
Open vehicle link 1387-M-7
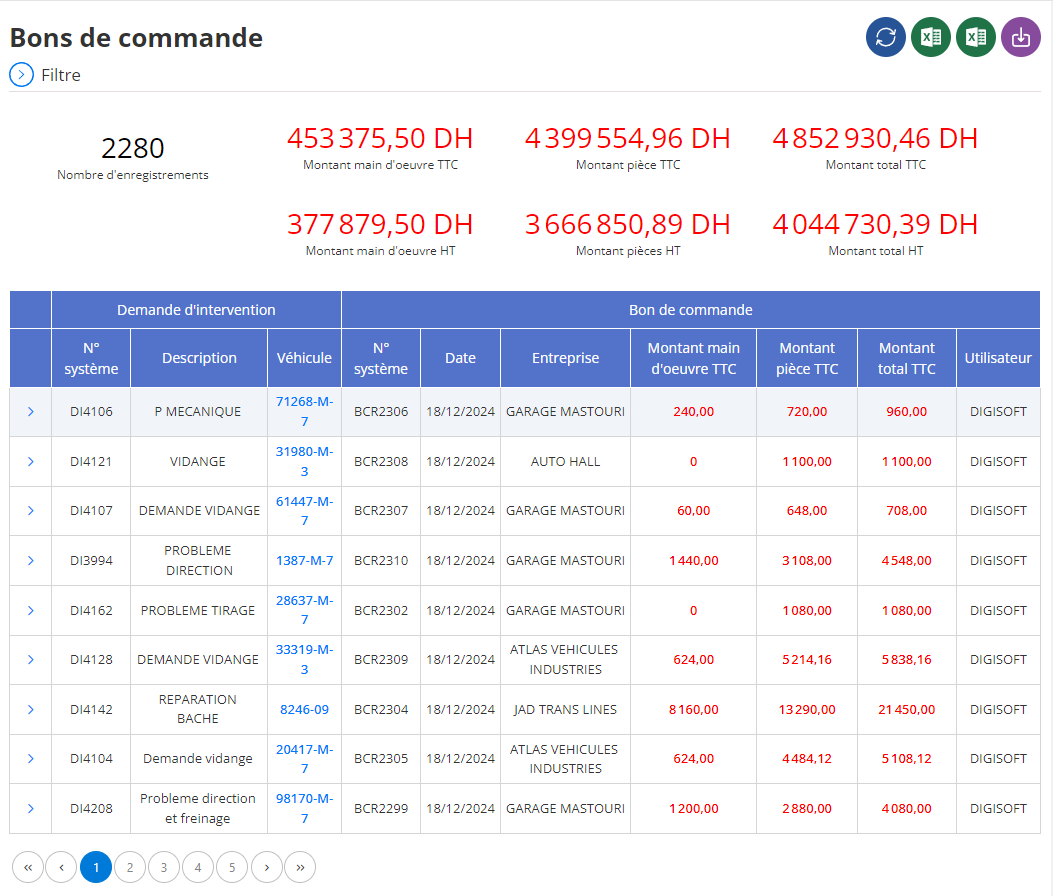pos(304,560)
